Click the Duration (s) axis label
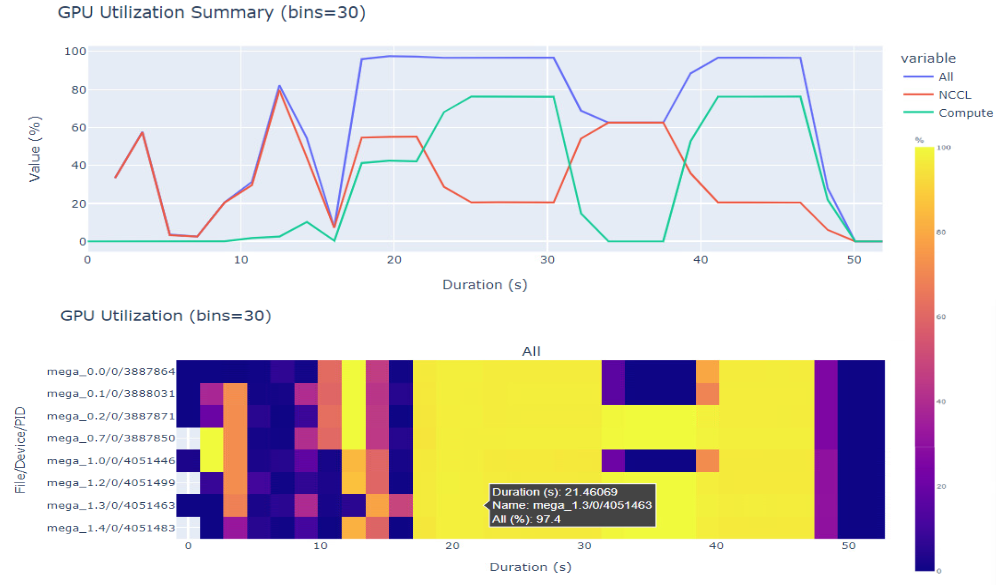This screenshot has height=585, width=1003. coord(485,284)
